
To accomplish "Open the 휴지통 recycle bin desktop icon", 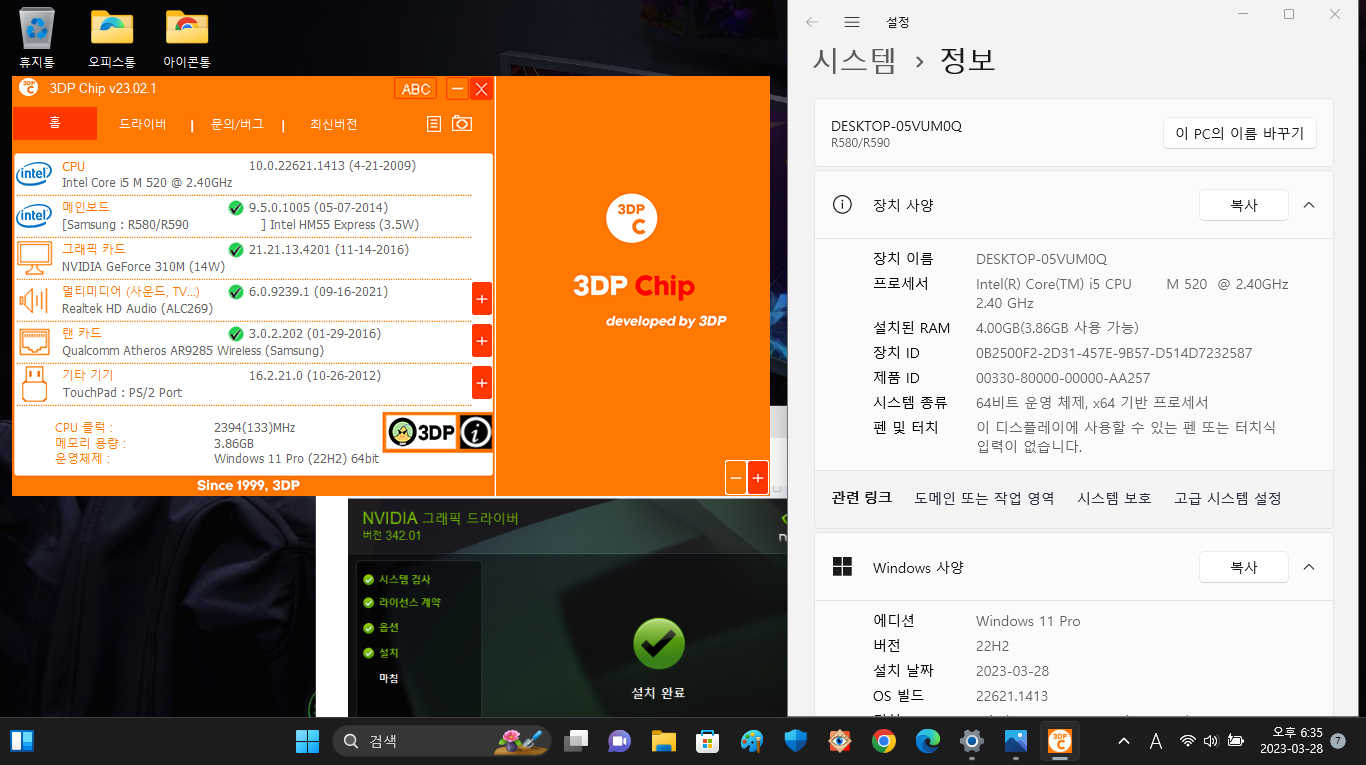I will (37, 38).
